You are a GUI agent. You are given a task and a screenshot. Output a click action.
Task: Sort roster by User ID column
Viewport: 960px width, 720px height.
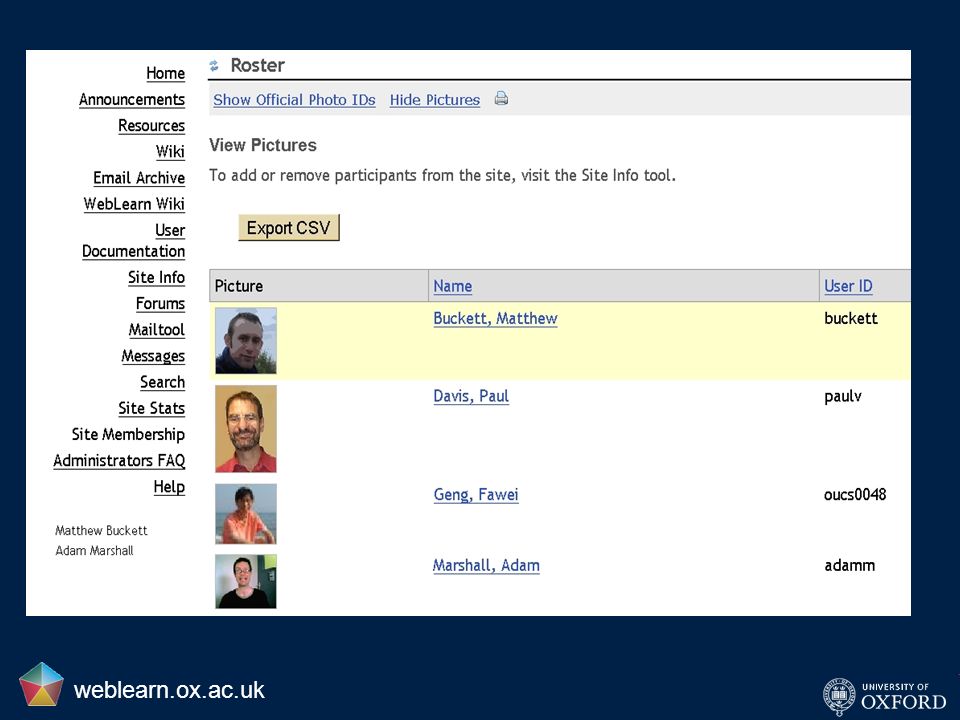click(x=848, y=286)
